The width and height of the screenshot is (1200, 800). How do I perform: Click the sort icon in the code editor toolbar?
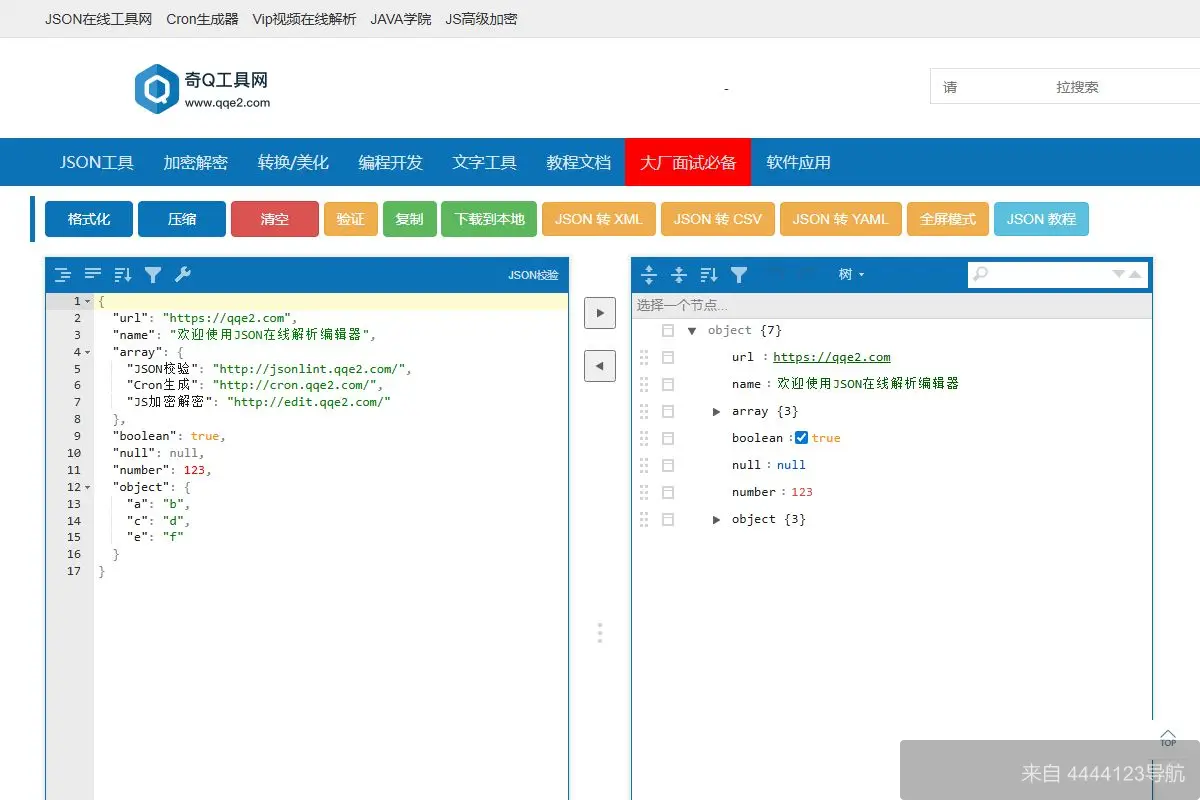coord(123,274)
